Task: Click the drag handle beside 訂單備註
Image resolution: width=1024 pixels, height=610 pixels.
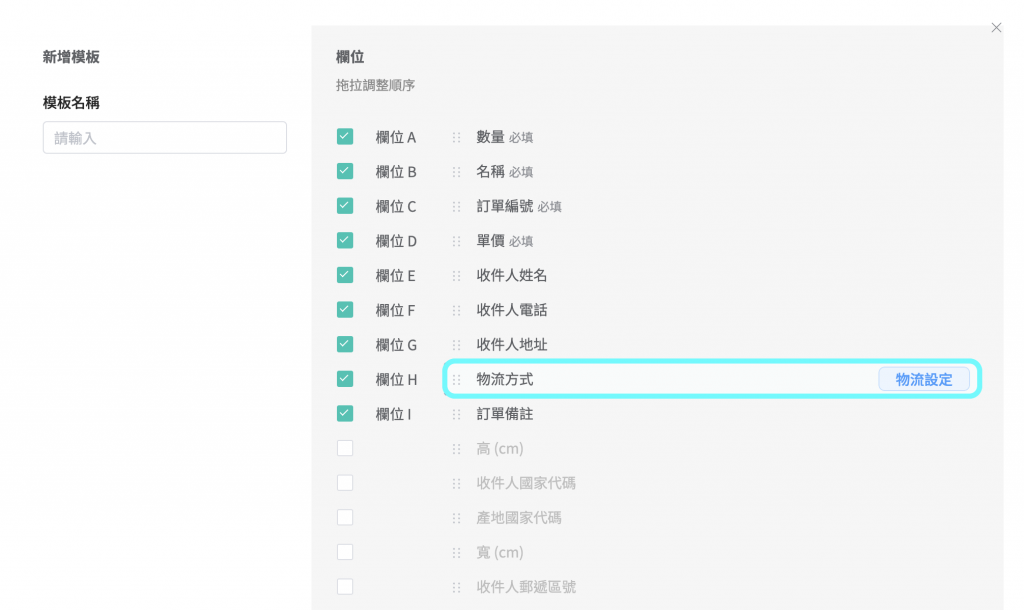Action: click(x=457, y=414)
